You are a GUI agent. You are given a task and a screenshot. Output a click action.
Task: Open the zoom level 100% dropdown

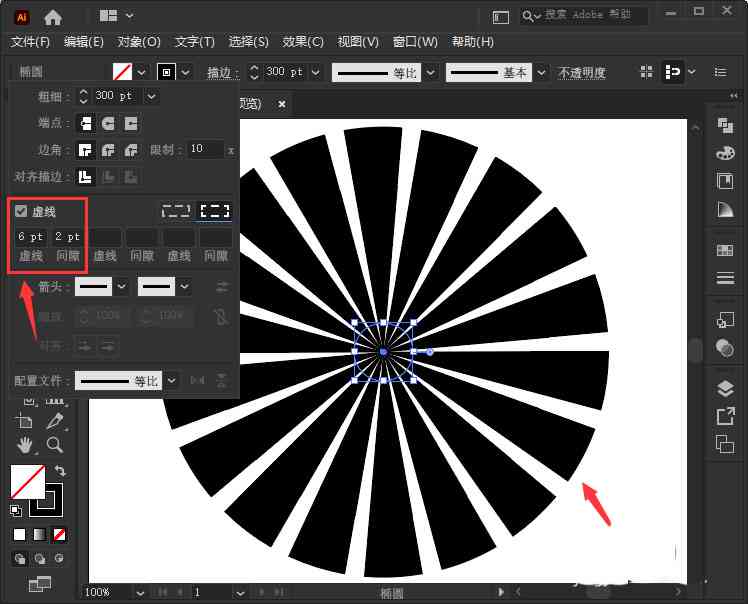[x=140, y=593]
